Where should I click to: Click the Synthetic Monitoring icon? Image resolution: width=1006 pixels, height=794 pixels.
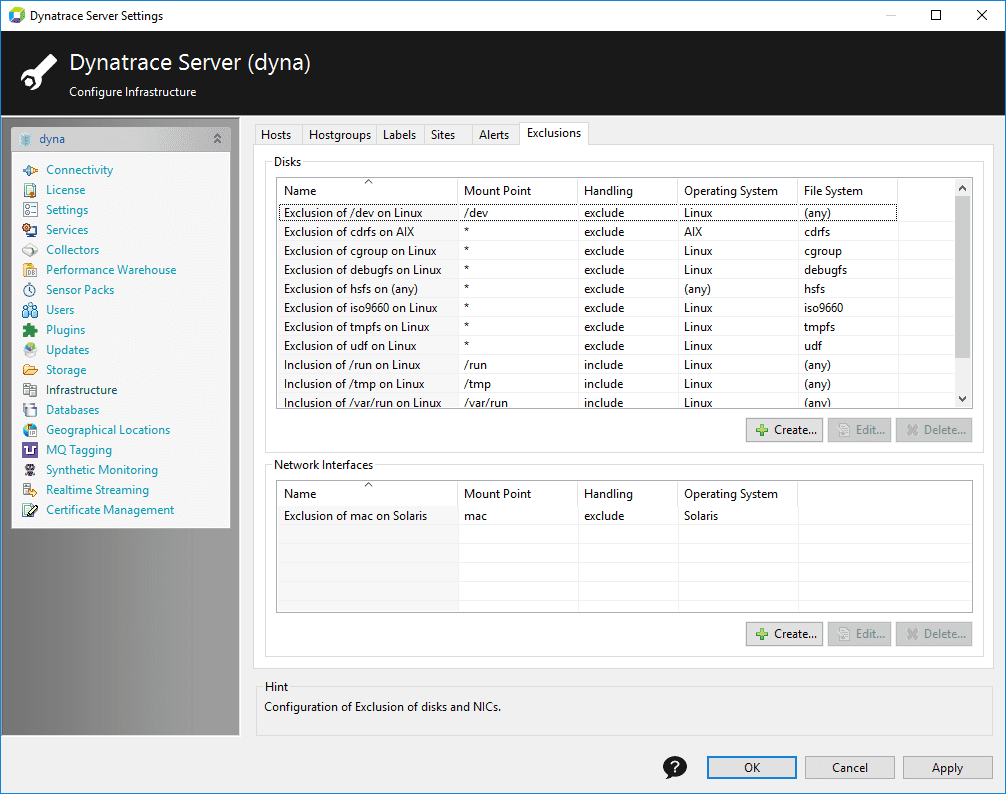[30, 470]
